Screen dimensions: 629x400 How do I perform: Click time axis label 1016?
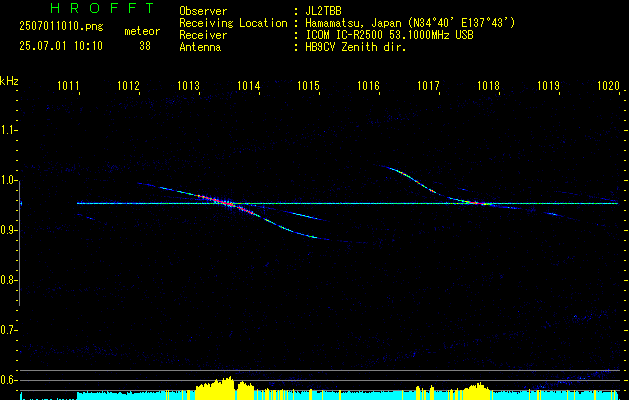tap(368, 86)
